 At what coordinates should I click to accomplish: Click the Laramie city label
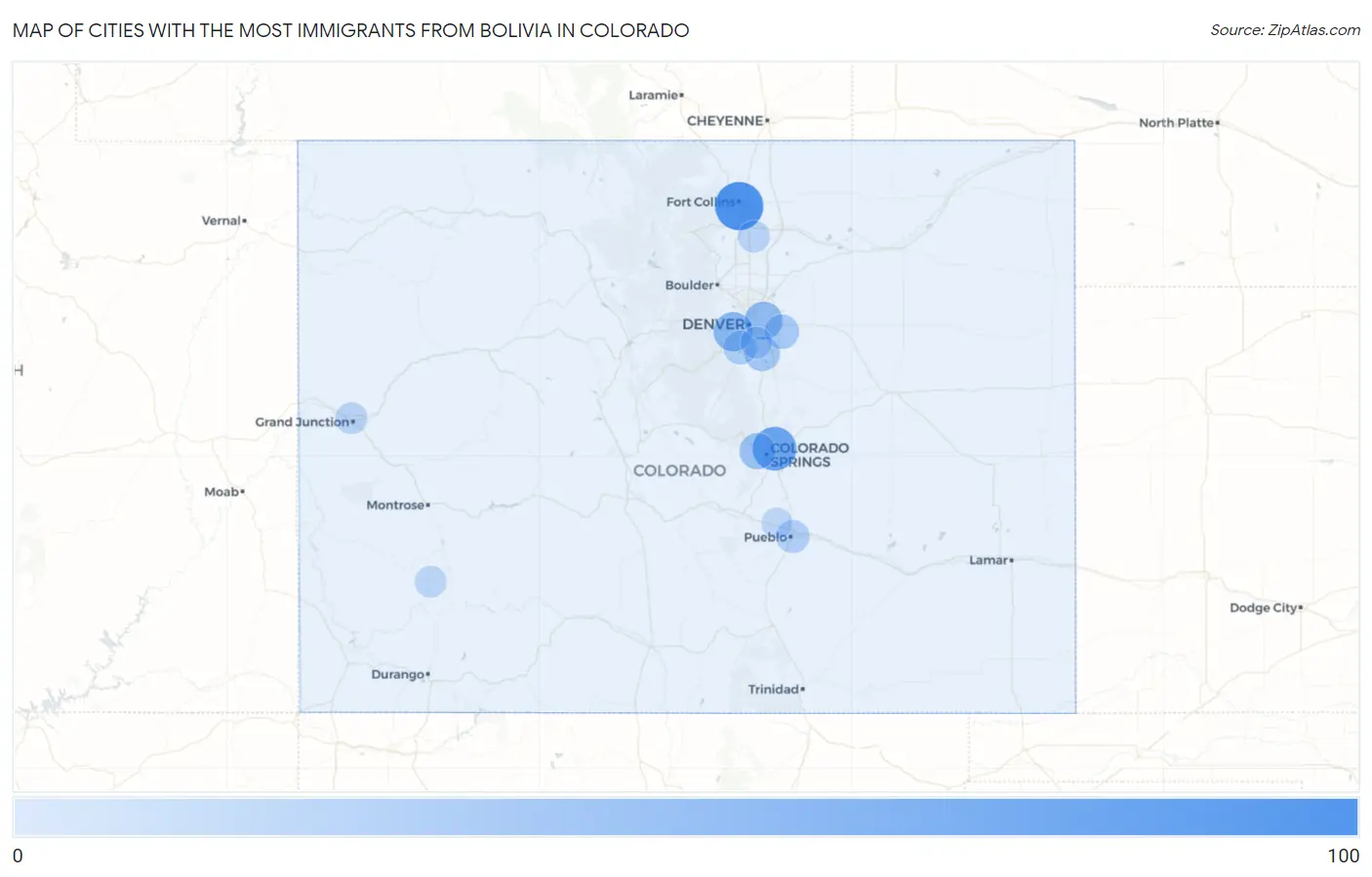click(x=654, y=95)
